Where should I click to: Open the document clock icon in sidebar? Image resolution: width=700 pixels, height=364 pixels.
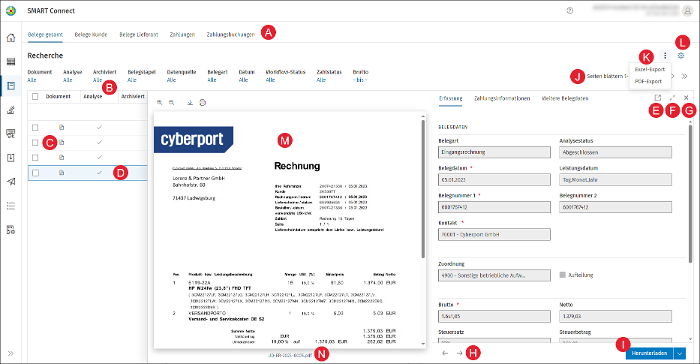point(11,158)
